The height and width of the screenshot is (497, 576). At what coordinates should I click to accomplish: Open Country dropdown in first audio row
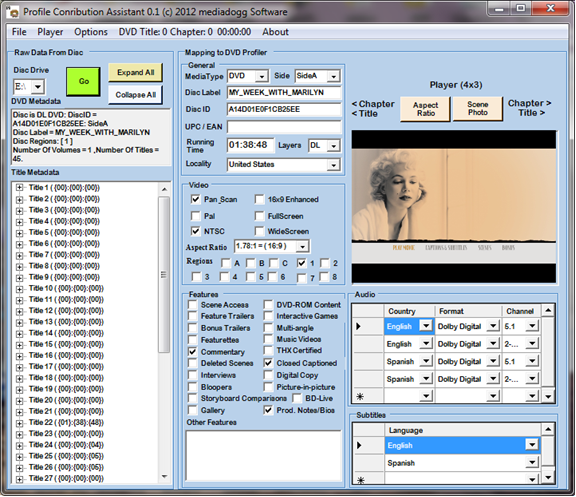(426, 326)
